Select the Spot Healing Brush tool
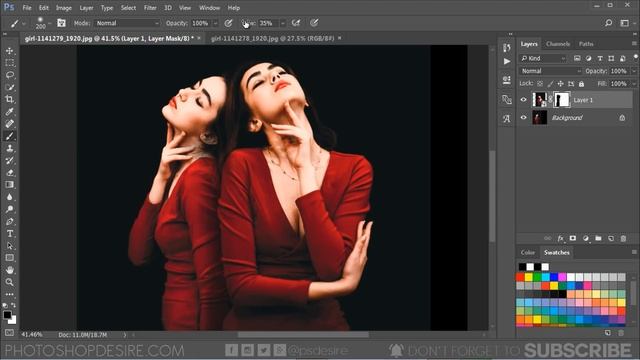 (9, 124)
